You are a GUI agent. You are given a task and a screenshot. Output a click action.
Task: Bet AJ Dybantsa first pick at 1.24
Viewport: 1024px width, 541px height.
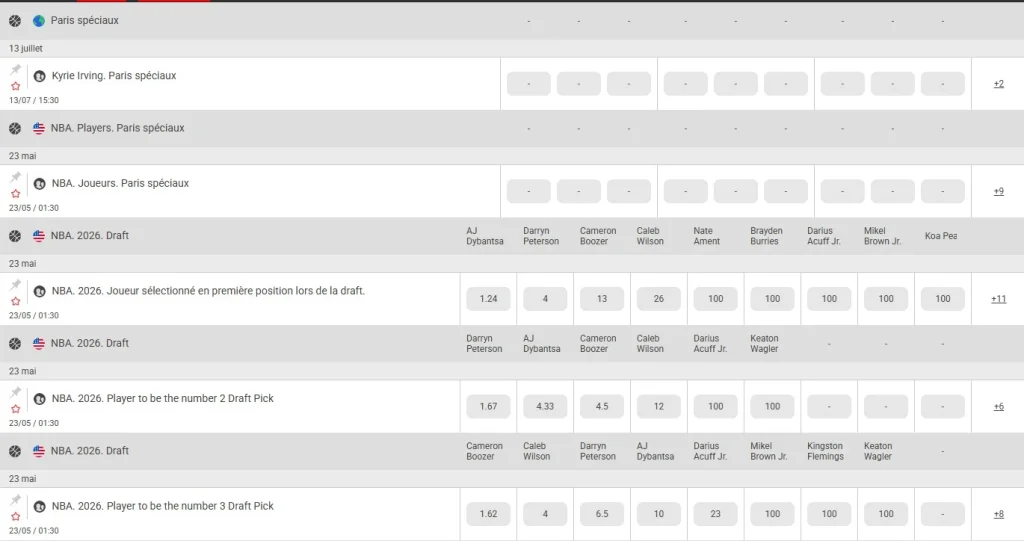pos(488,299)
